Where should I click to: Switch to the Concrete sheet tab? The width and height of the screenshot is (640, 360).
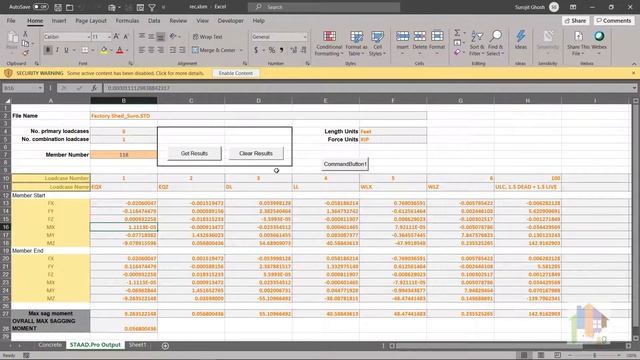pyautogui.click(x=50, y=345)
